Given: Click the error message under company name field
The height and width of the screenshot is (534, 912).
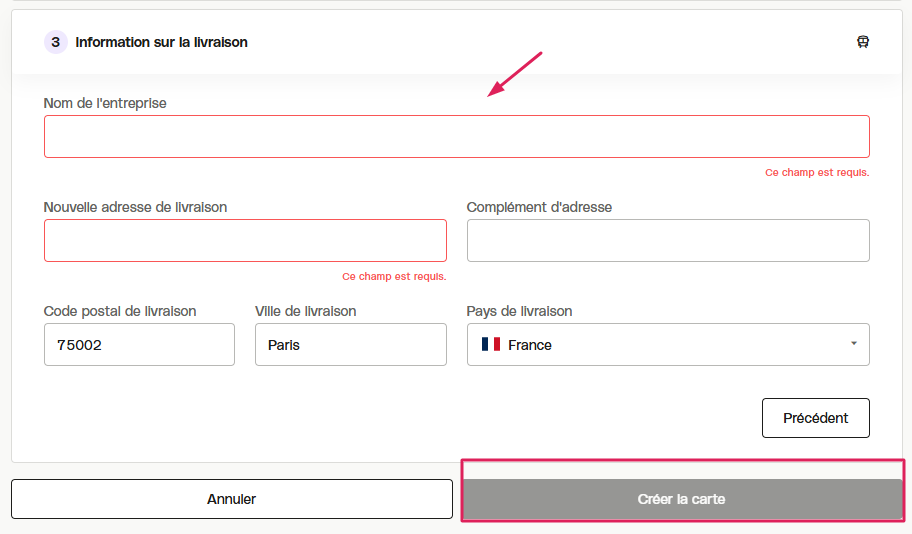Looking at the screenshot, I should (x=817, y=172).
